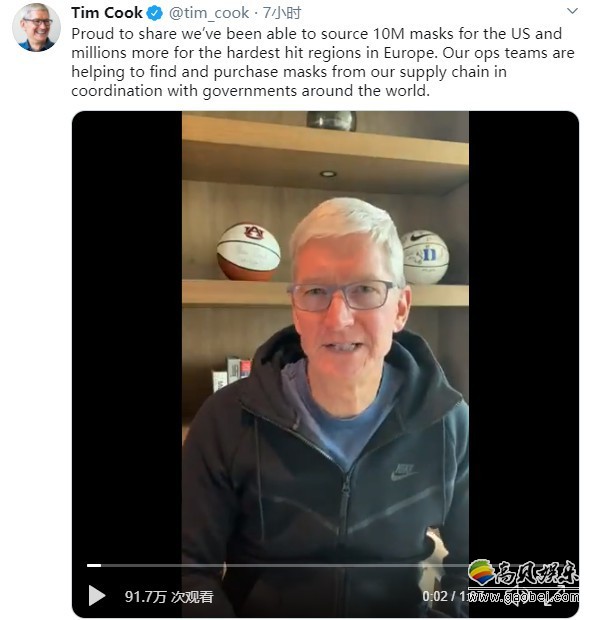595x620 pixels.
Task: Open the @tim_cook handle link
Action: [209, 13]
